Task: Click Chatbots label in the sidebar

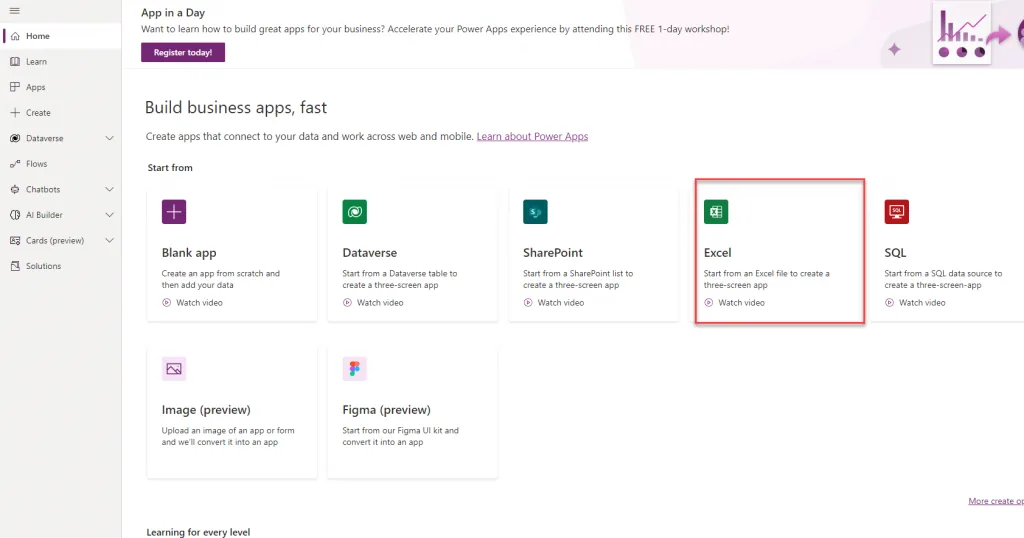Action: (43, 189)
